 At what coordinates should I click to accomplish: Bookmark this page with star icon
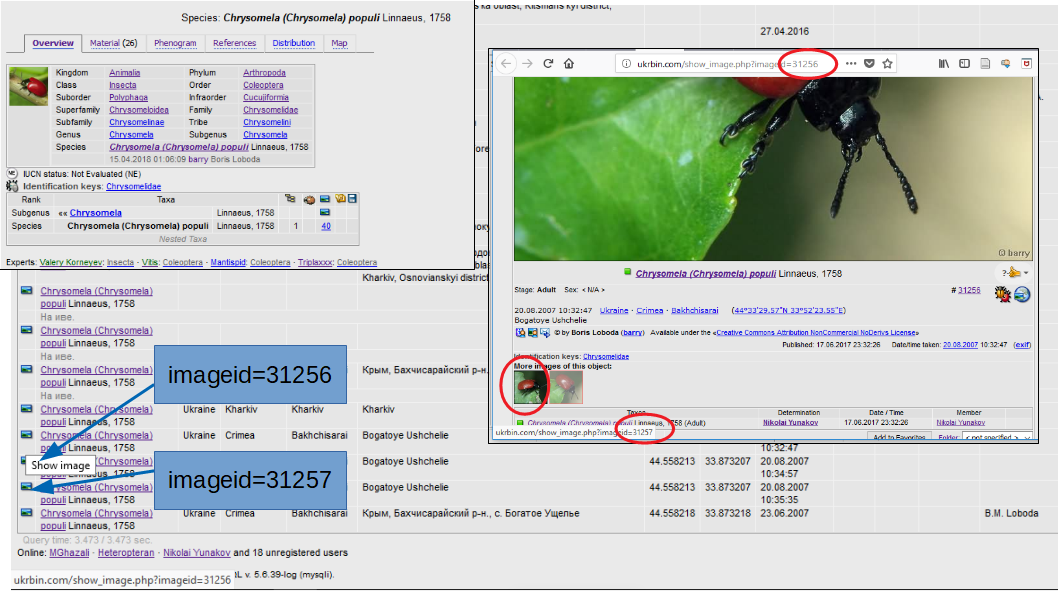[888, 64]
